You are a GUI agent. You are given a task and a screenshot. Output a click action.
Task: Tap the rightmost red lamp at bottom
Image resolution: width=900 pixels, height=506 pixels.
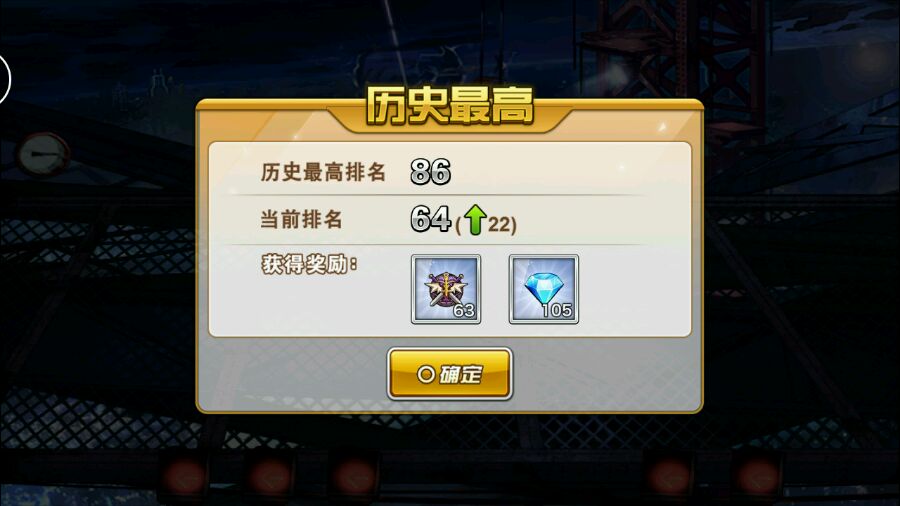pos(758,477)
